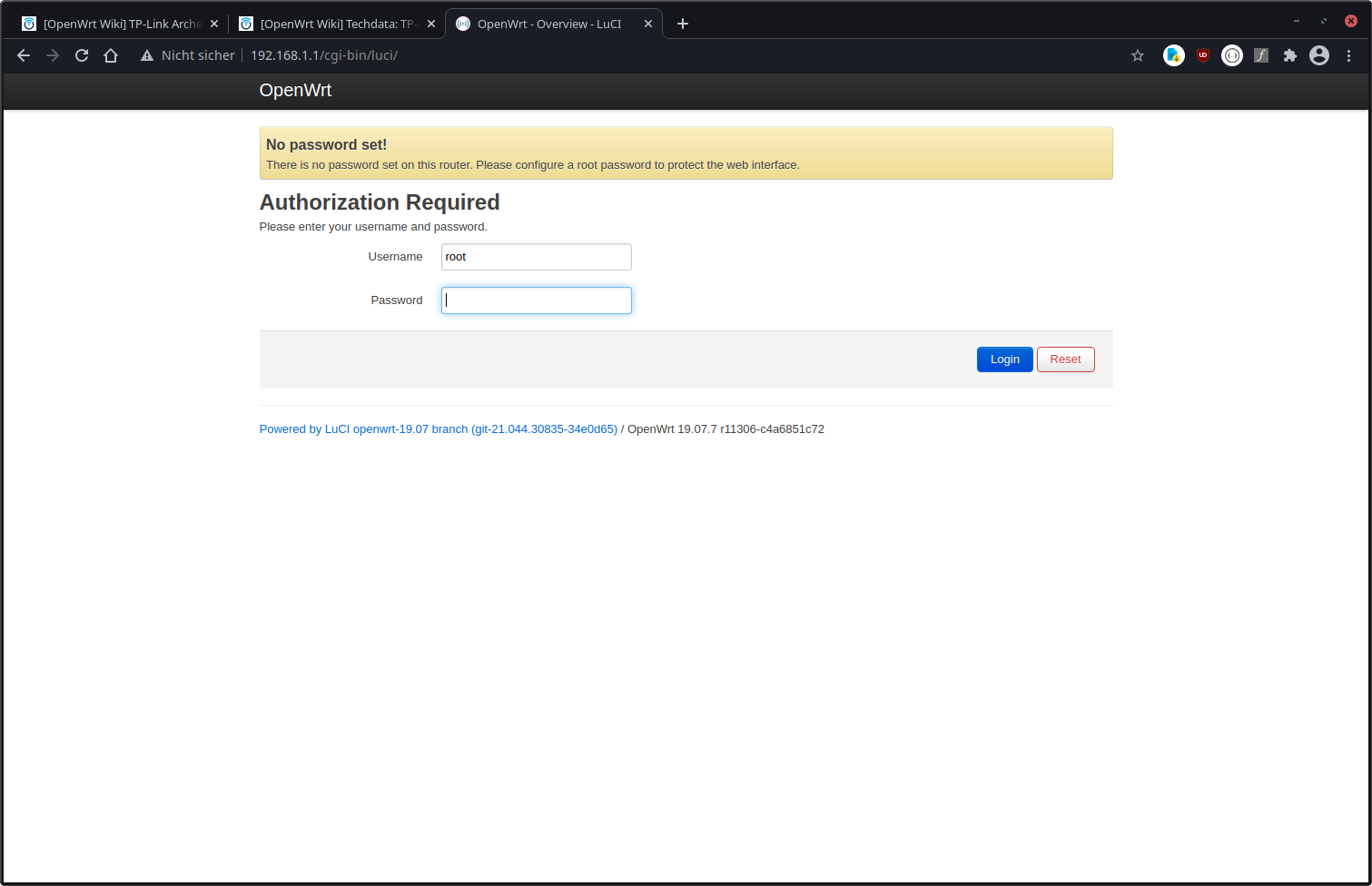The width and height of the screenshot is (1372, 886).
Task: Open the Powered by LuCI link
Action: (x=439, y=429)
